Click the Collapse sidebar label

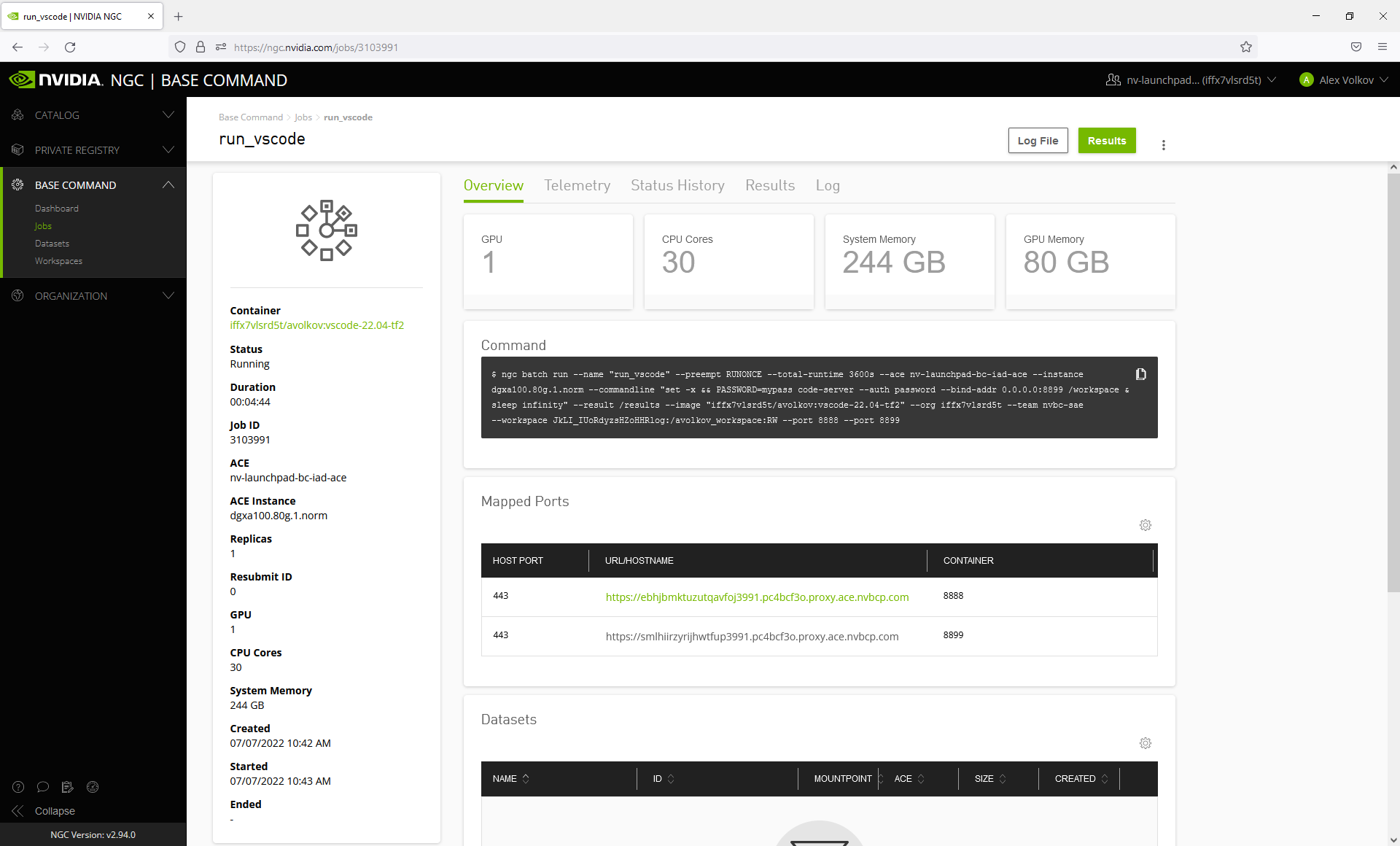pyautogui.click(x=55, y=811)
